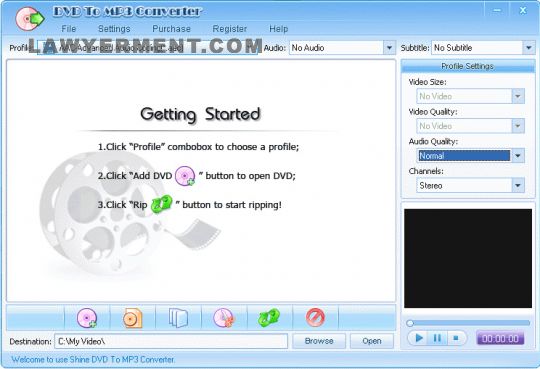Click the Rip icon in step 3 instructions
540x369 pixels.
[x=161, y=204]
